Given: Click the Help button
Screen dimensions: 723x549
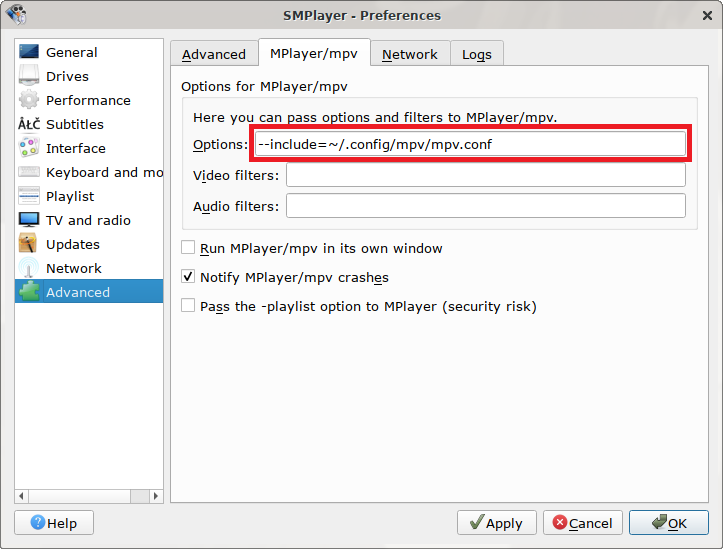Looking at the screenshot, I should (54, 523).
